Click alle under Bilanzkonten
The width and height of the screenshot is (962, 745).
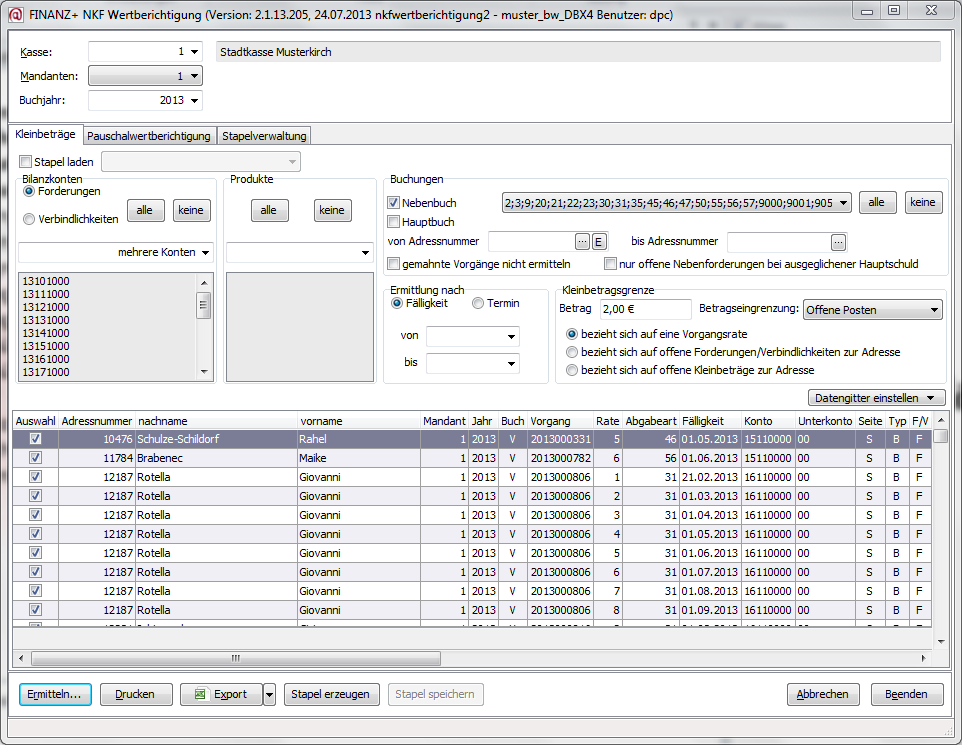click(145, 210)
